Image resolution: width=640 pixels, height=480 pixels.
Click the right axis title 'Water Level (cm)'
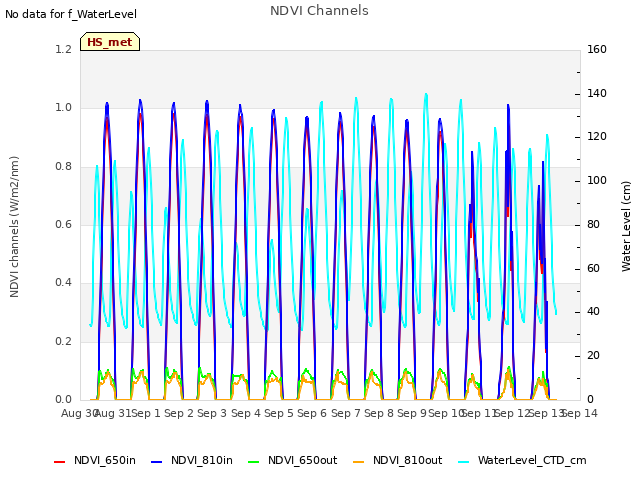coord(626,227)
